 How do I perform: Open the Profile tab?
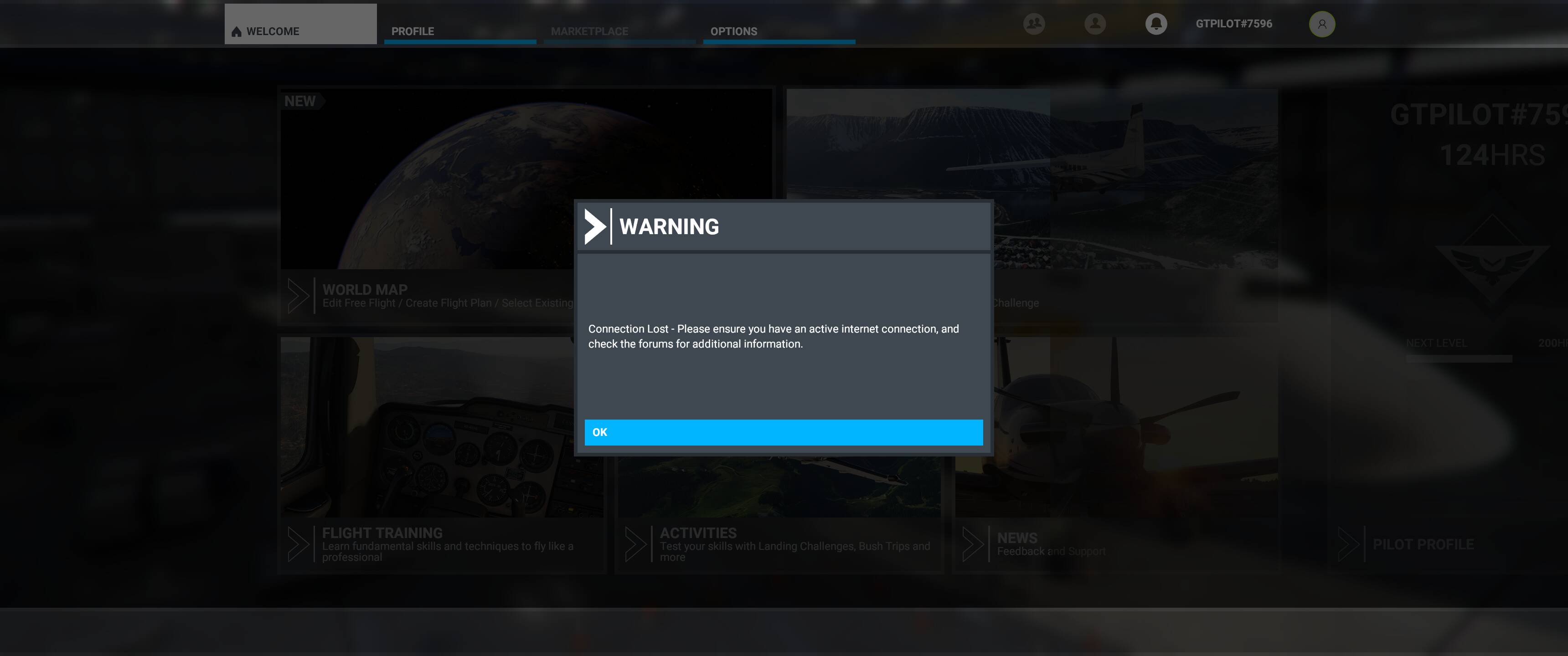pyautogui.click(x=413, y=31)
